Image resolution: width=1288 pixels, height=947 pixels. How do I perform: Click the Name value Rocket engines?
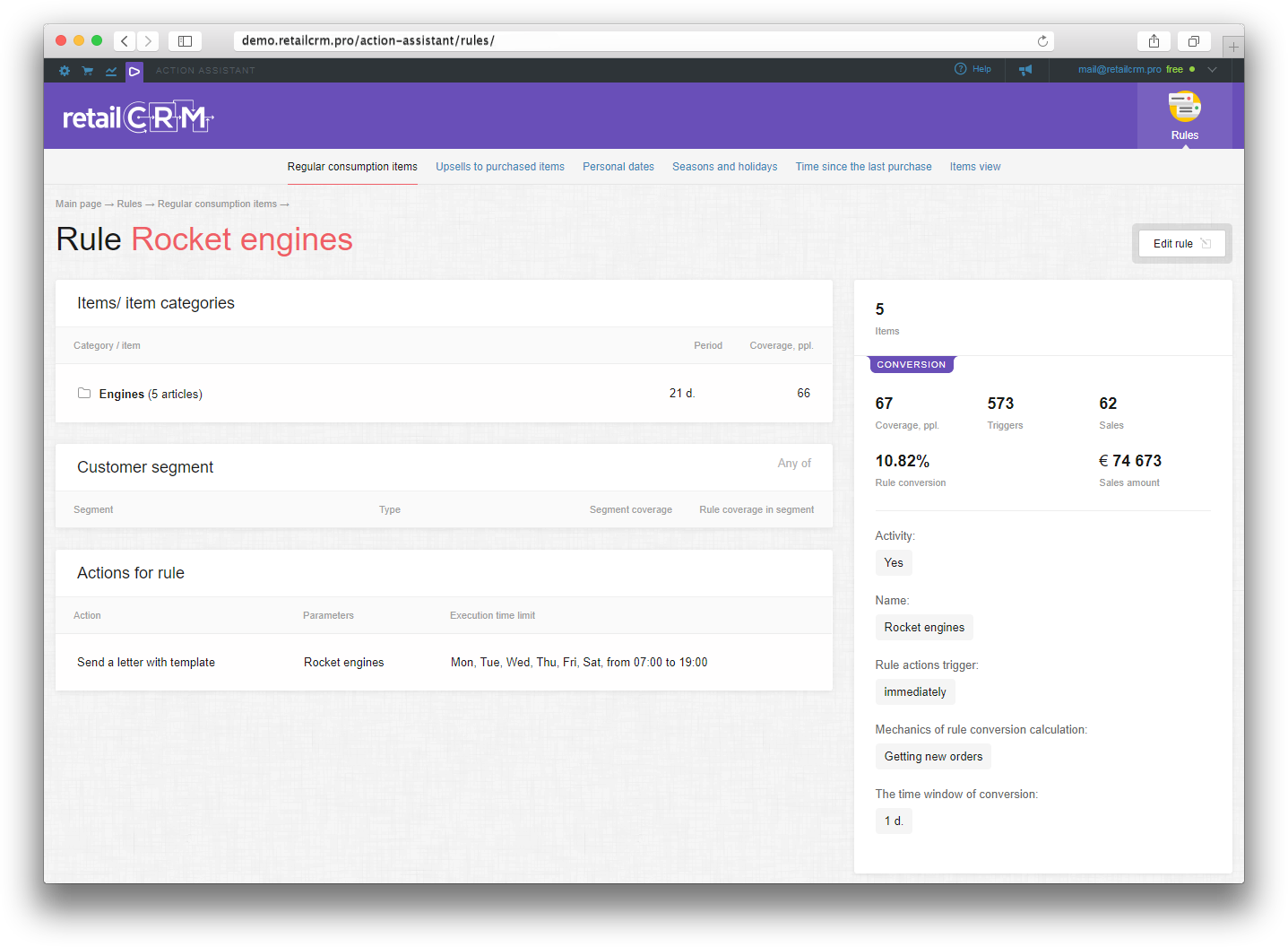coord(924,628)
